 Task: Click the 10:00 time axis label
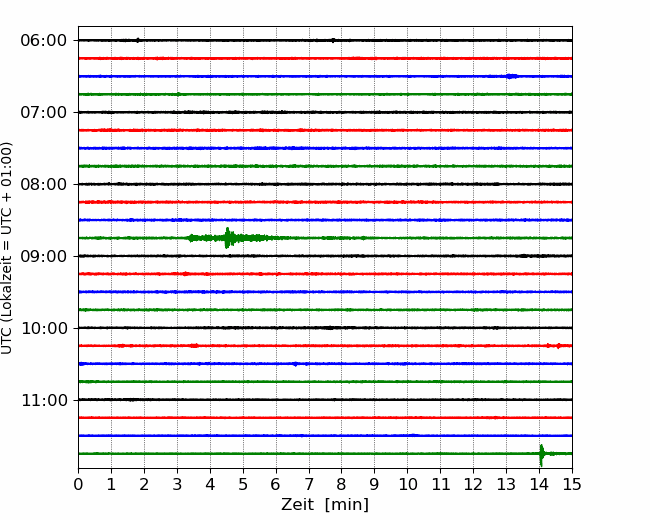(x=44, y=328)
